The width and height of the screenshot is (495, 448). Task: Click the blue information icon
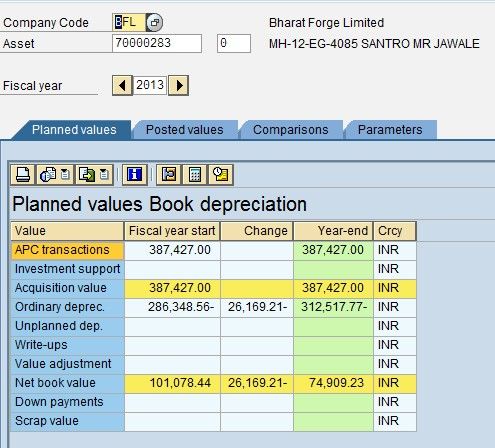click(135, 174)
